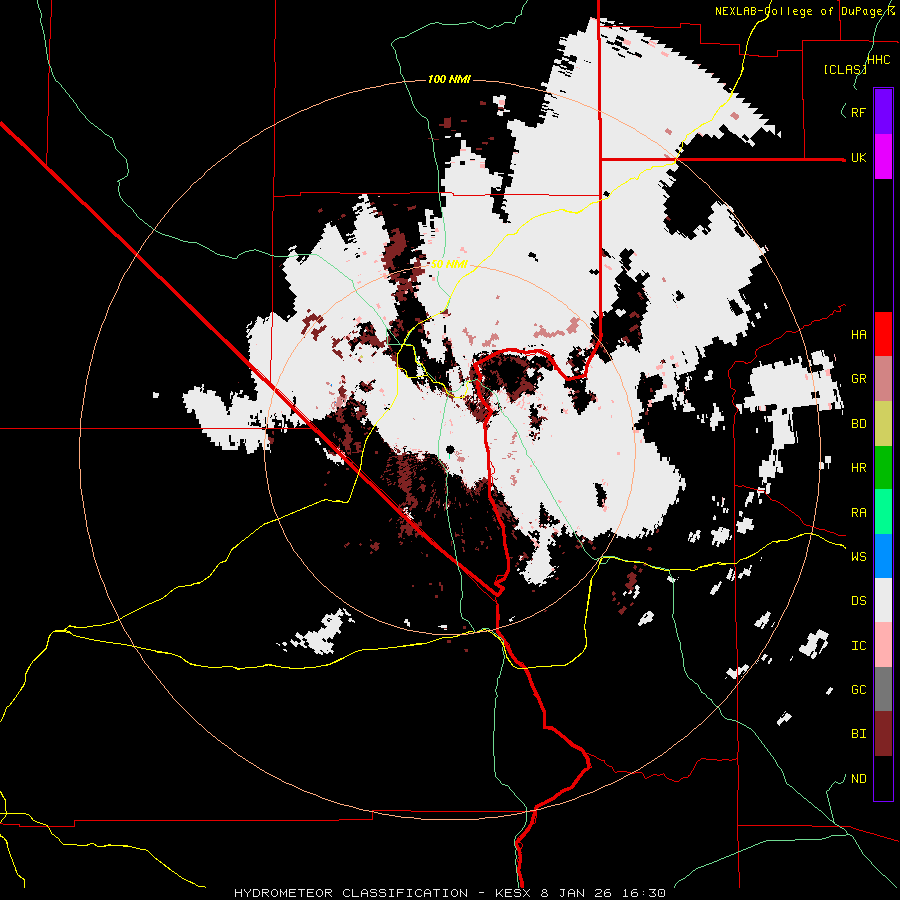
Task: Click the 16:30 timestamp
Action: pos(646,893)
